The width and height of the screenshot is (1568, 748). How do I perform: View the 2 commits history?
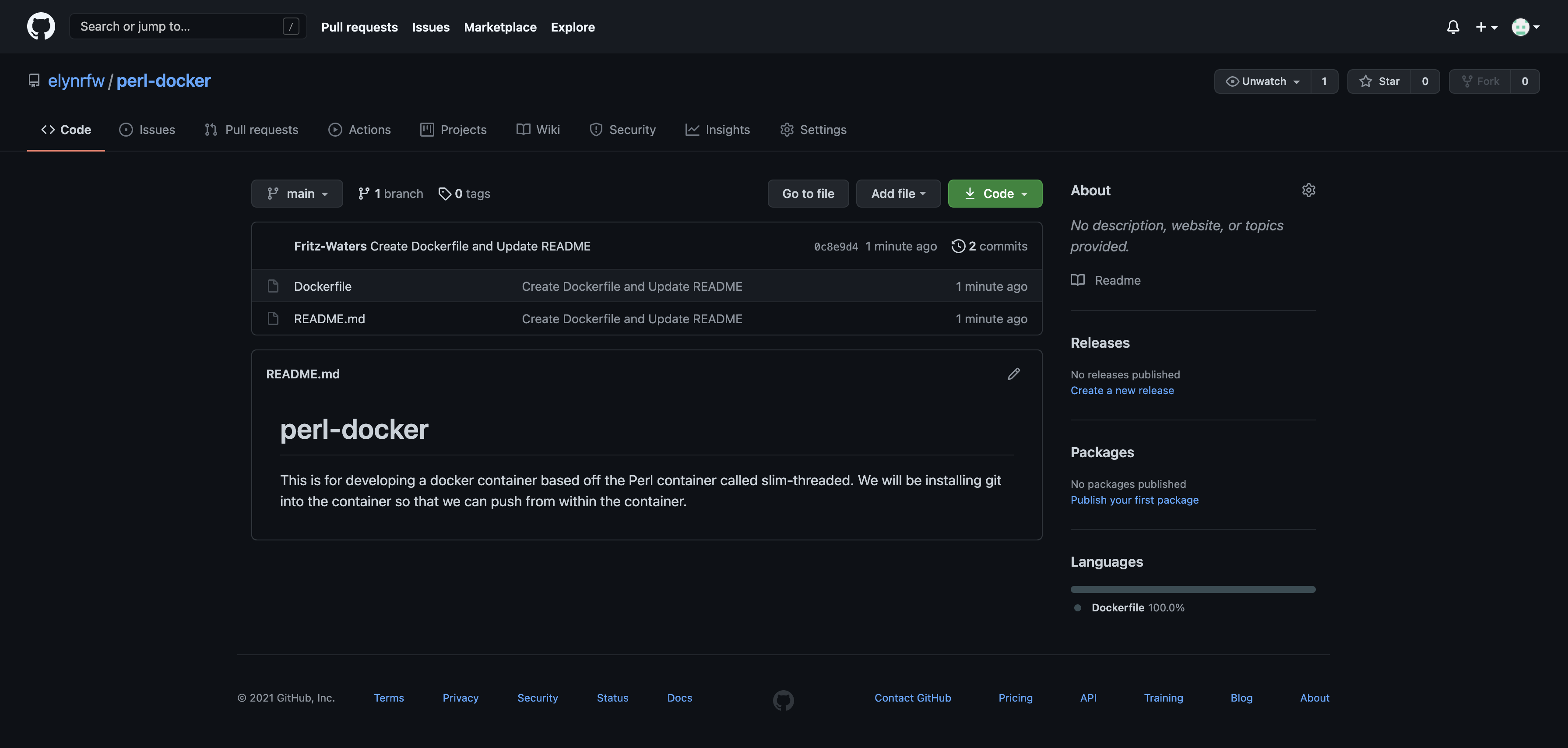tap(989, 246)
